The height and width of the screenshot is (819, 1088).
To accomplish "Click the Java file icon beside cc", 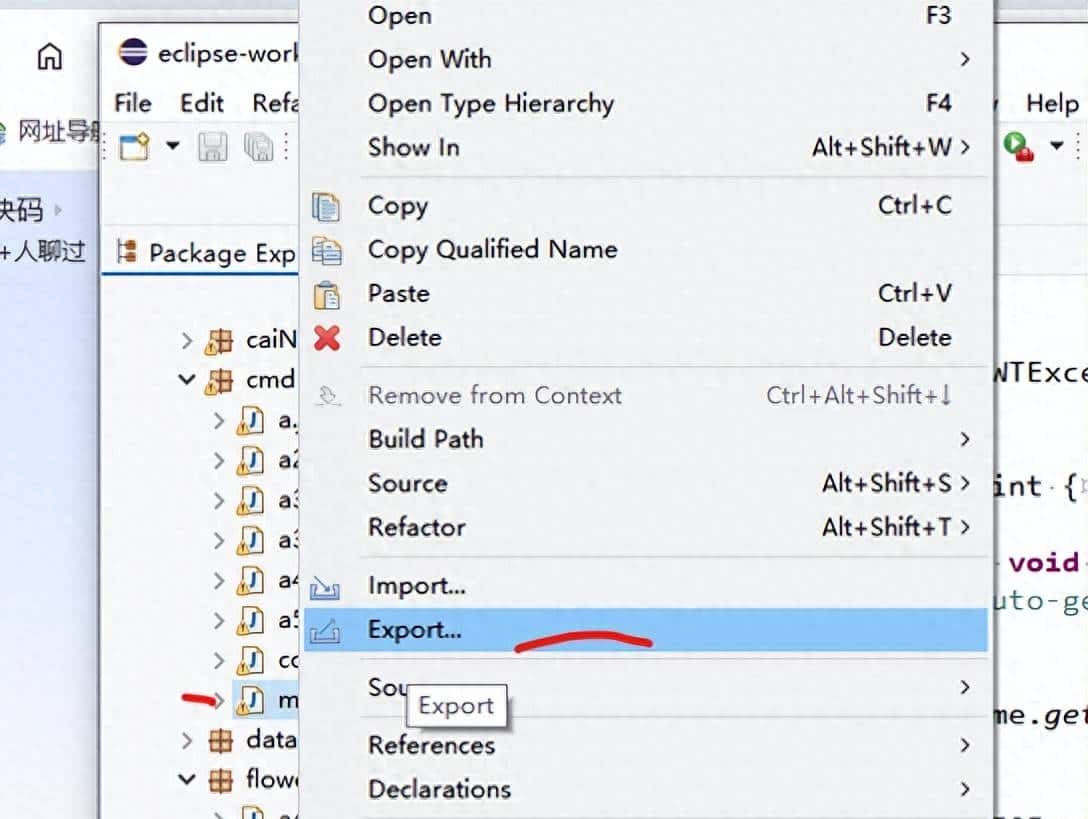I will coord(250,661).
